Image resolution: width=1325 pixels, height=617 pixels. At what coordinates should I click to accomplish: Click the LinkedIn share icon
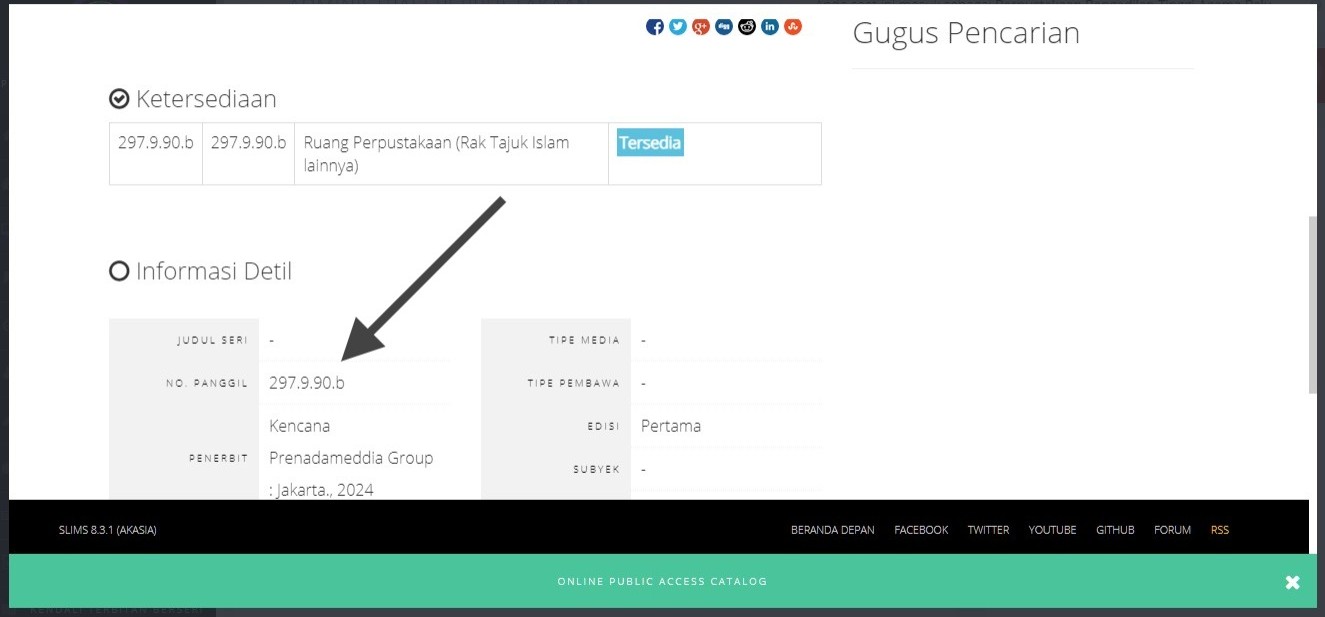tap(770, 27)
